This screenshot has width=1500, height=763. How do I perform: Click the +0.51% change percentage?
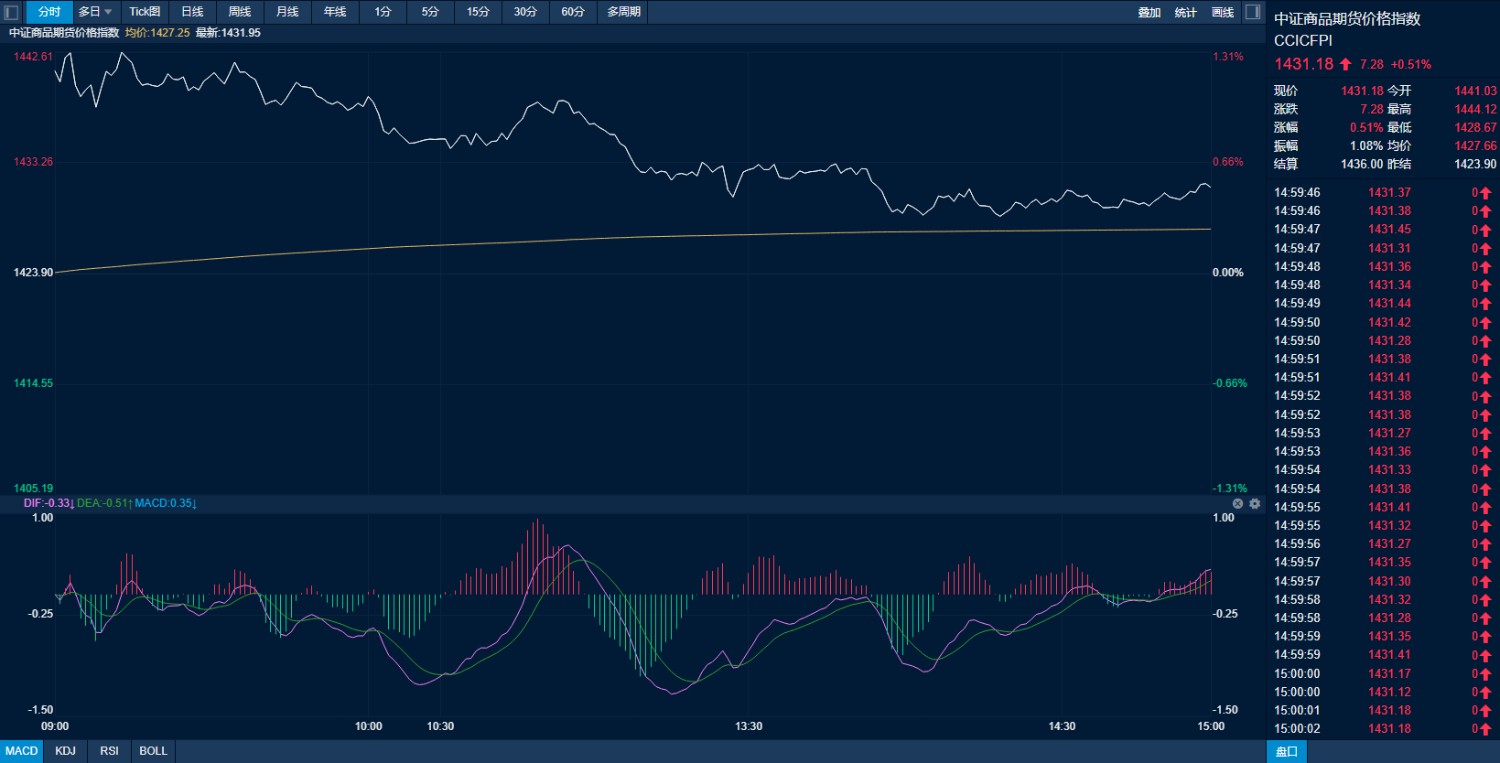click(1410, 64)
